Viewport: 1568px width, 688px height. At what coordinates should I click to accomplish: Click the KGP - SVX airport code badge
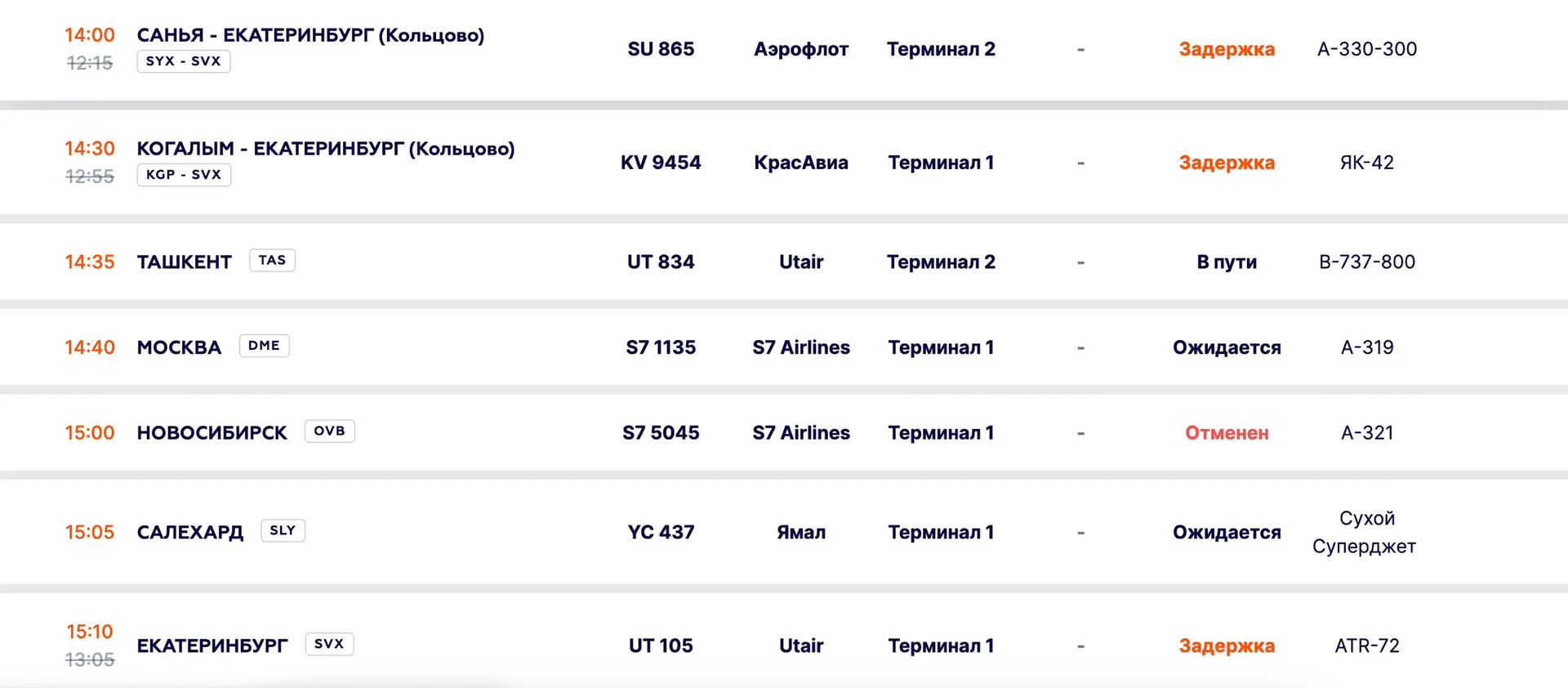[x=184, y=175]
